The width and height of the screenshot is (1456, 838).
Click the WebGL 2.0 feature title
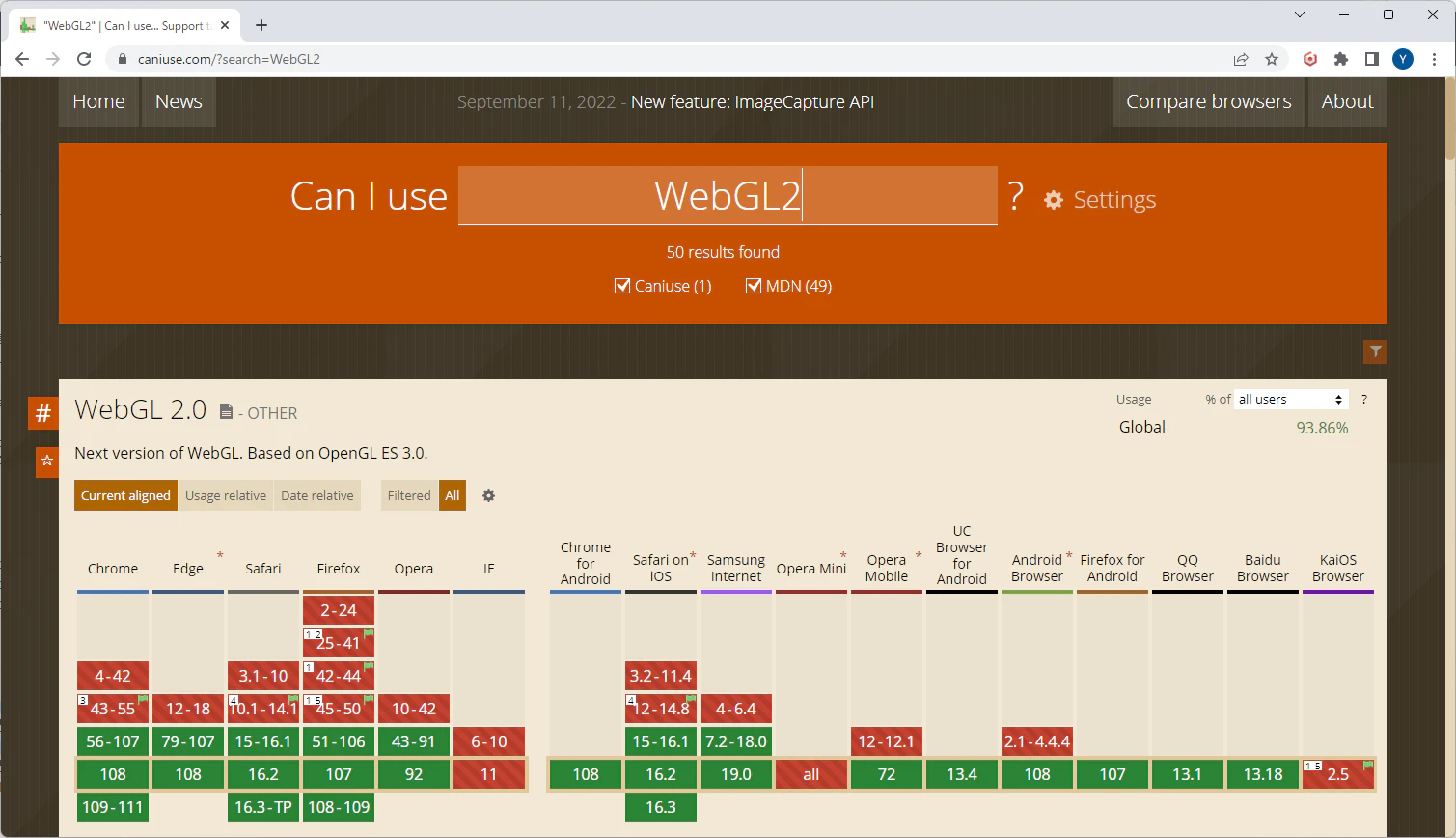point(141,410)
